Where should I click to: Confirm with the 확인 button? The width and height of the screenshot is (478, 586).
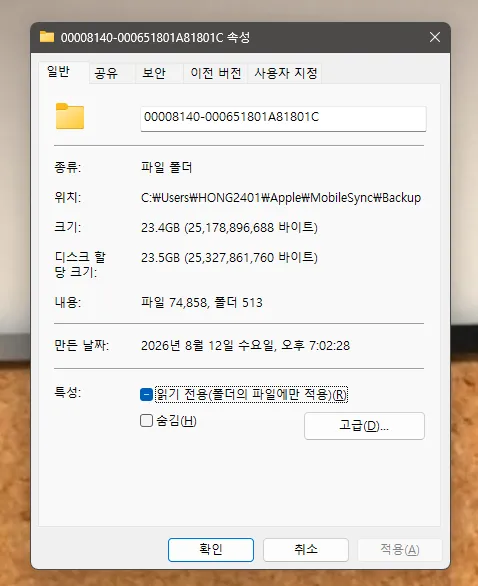pyautogui.click(x=211, y=549)
